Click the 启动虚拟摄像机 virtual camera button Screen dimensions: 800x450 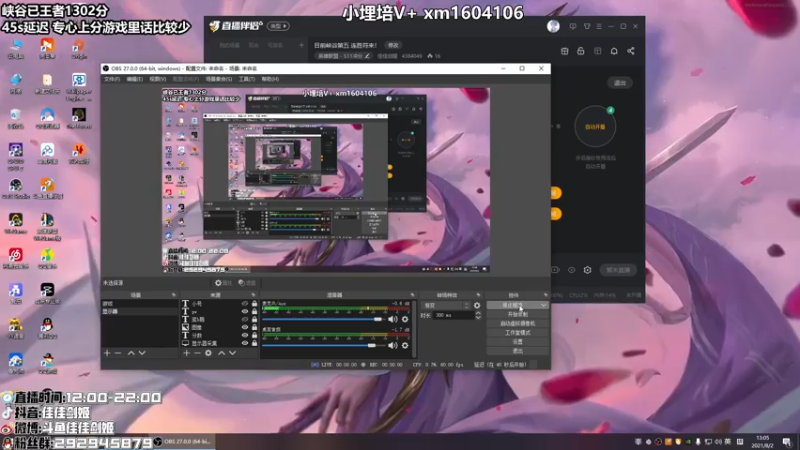(517, 323)
